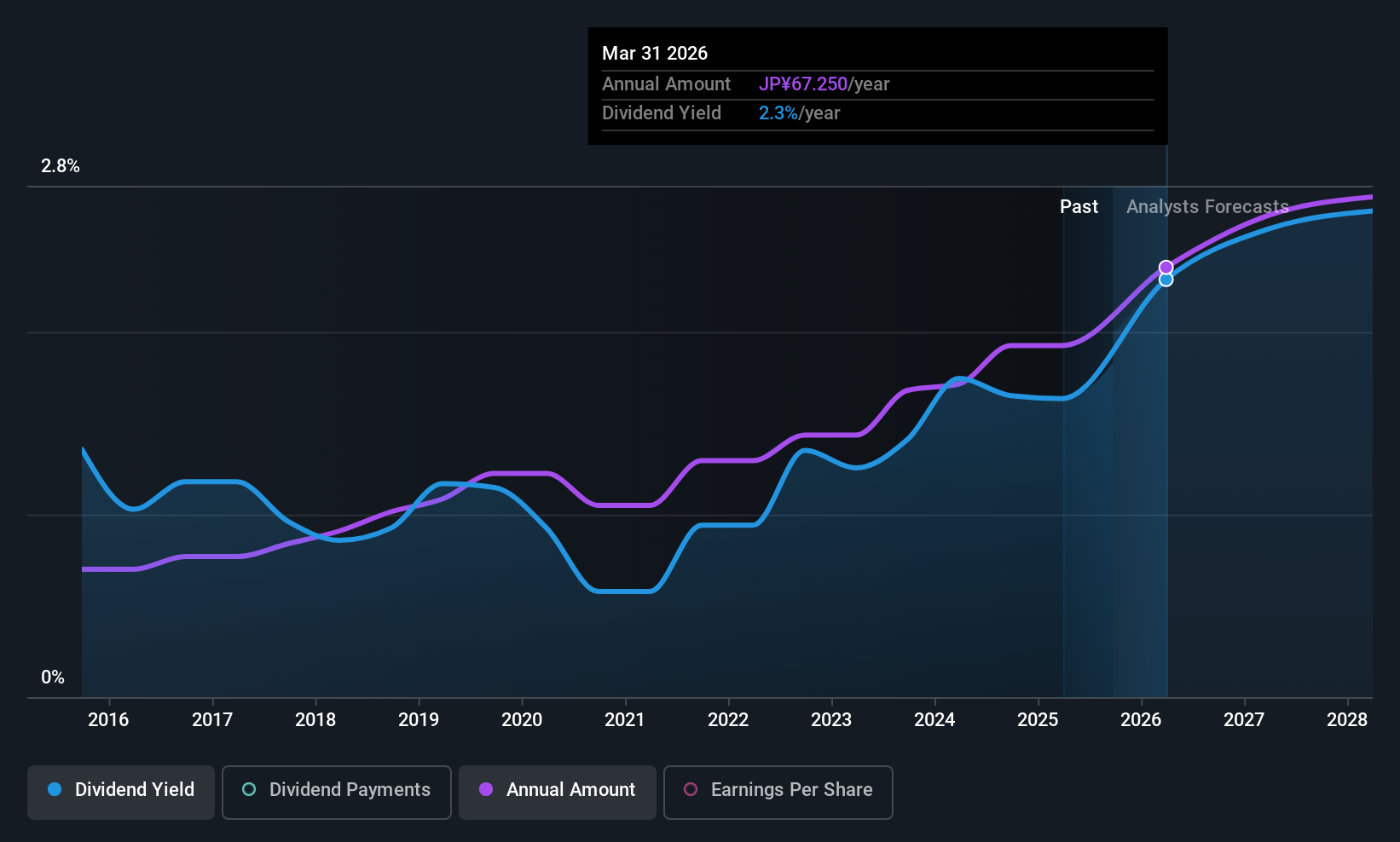The height and width of the screenshot is (842, 1400).
Task: Click the 2016 x-axis label
Action: 108,720
